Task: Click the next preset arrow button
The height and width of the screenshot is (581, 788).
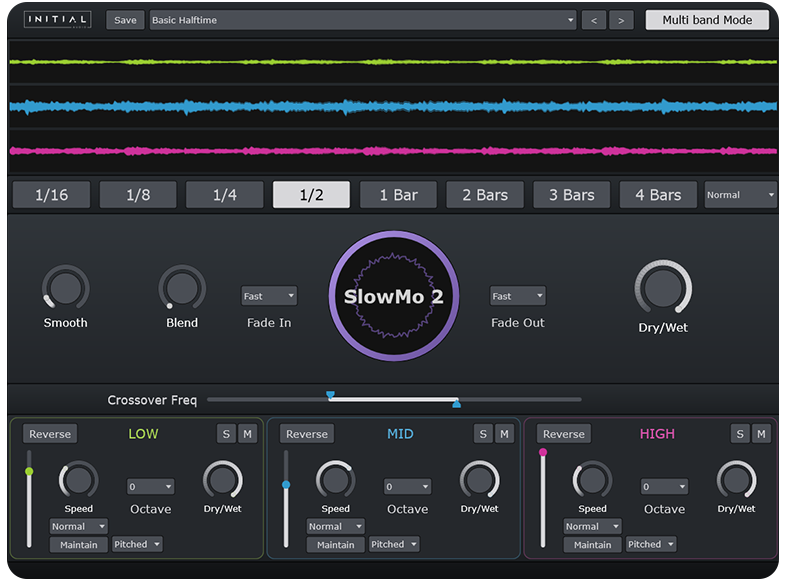Action: [621, 20]
